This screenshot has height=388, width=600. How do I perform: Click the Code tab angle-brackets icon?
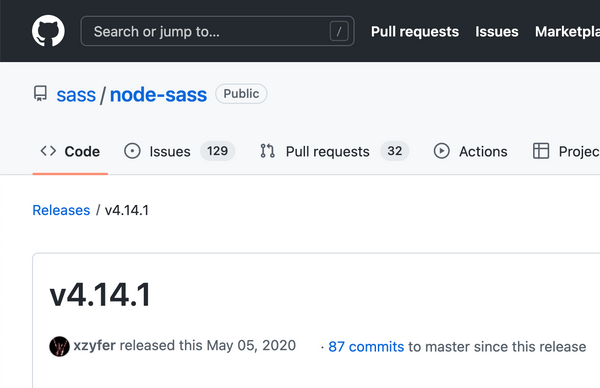tap(48, 151)
